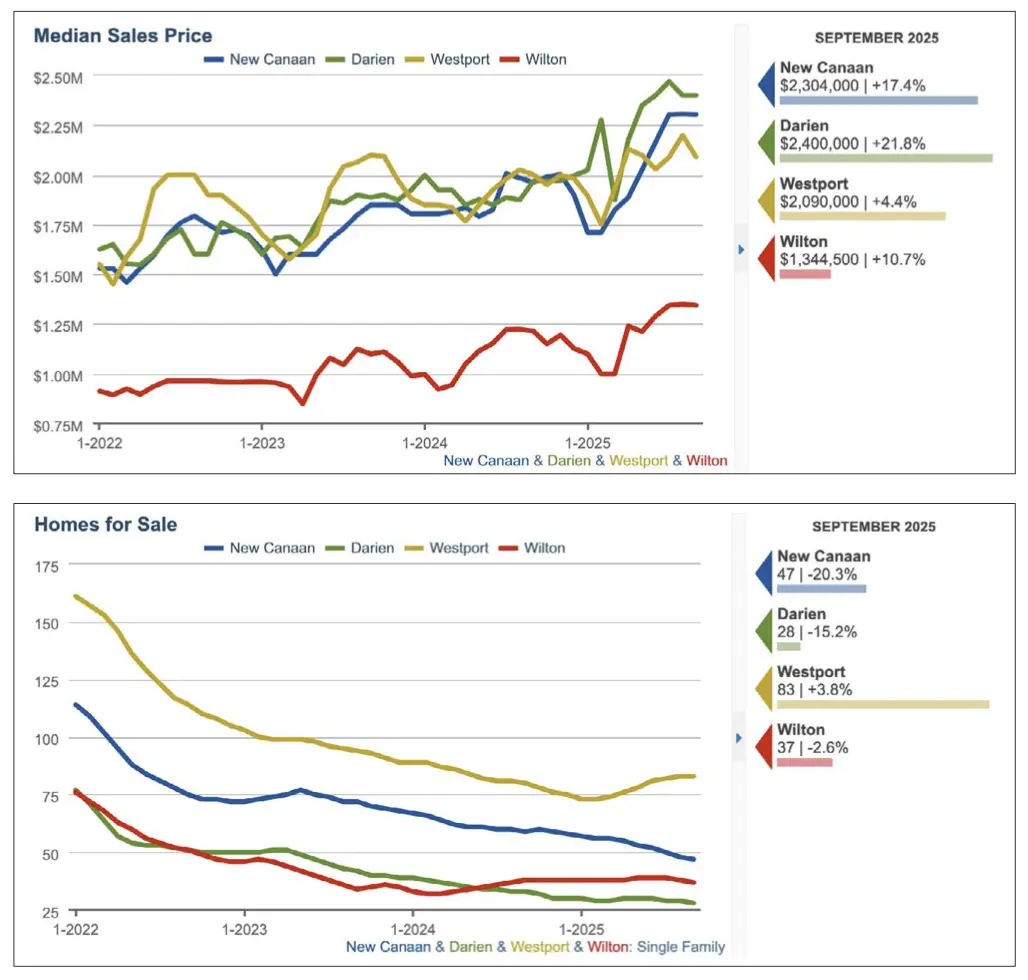The image size is (1028, 980).
Task: Select Darien 28 | -15.2% entry in Homes sidebar
Action: [816, 631]
